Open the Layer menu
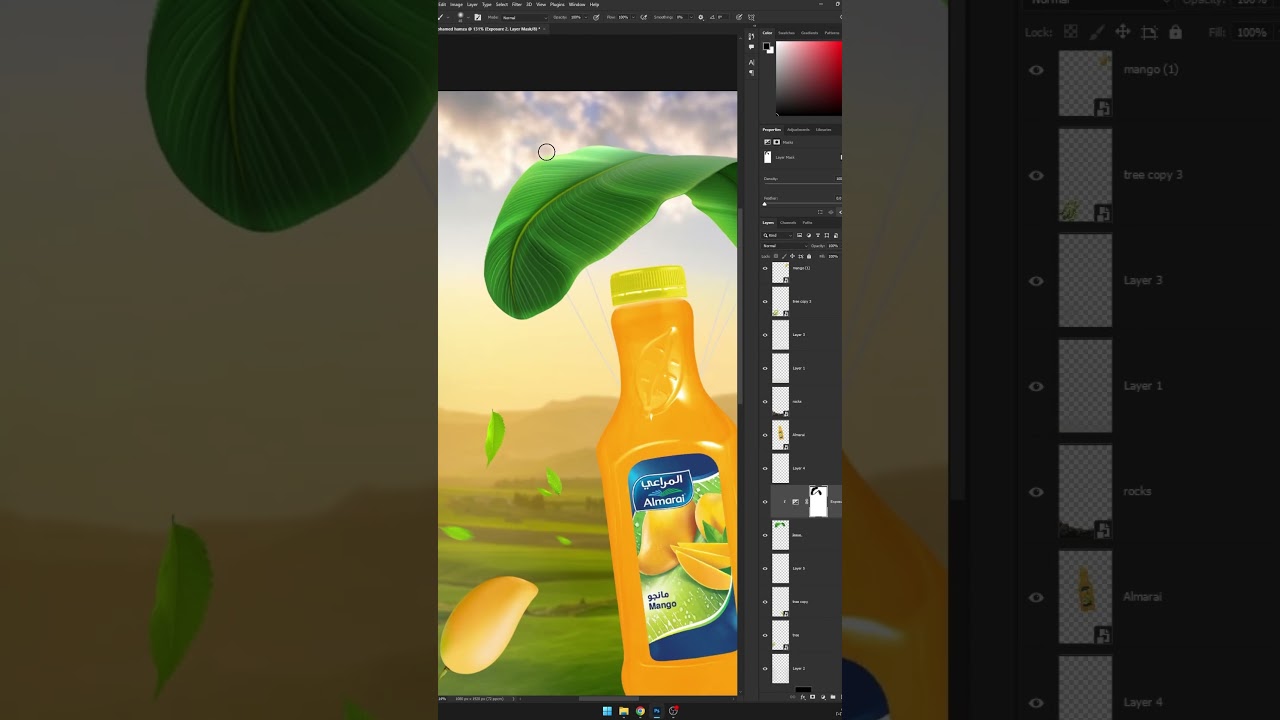Viewport: 1280px width, 720px height. pyautogui.click(x=472, y=4)
